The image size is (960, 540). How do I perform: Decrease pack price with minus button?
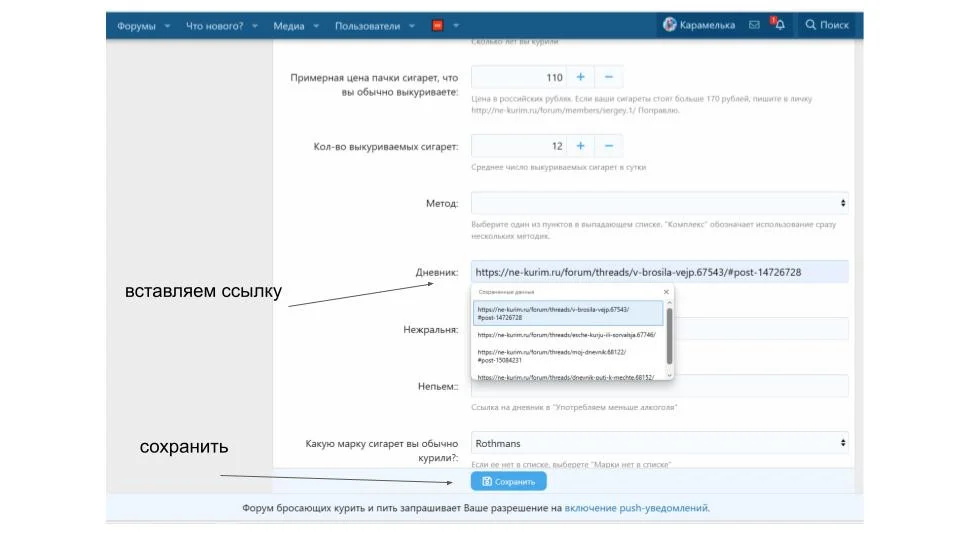(x=609, y=77)
